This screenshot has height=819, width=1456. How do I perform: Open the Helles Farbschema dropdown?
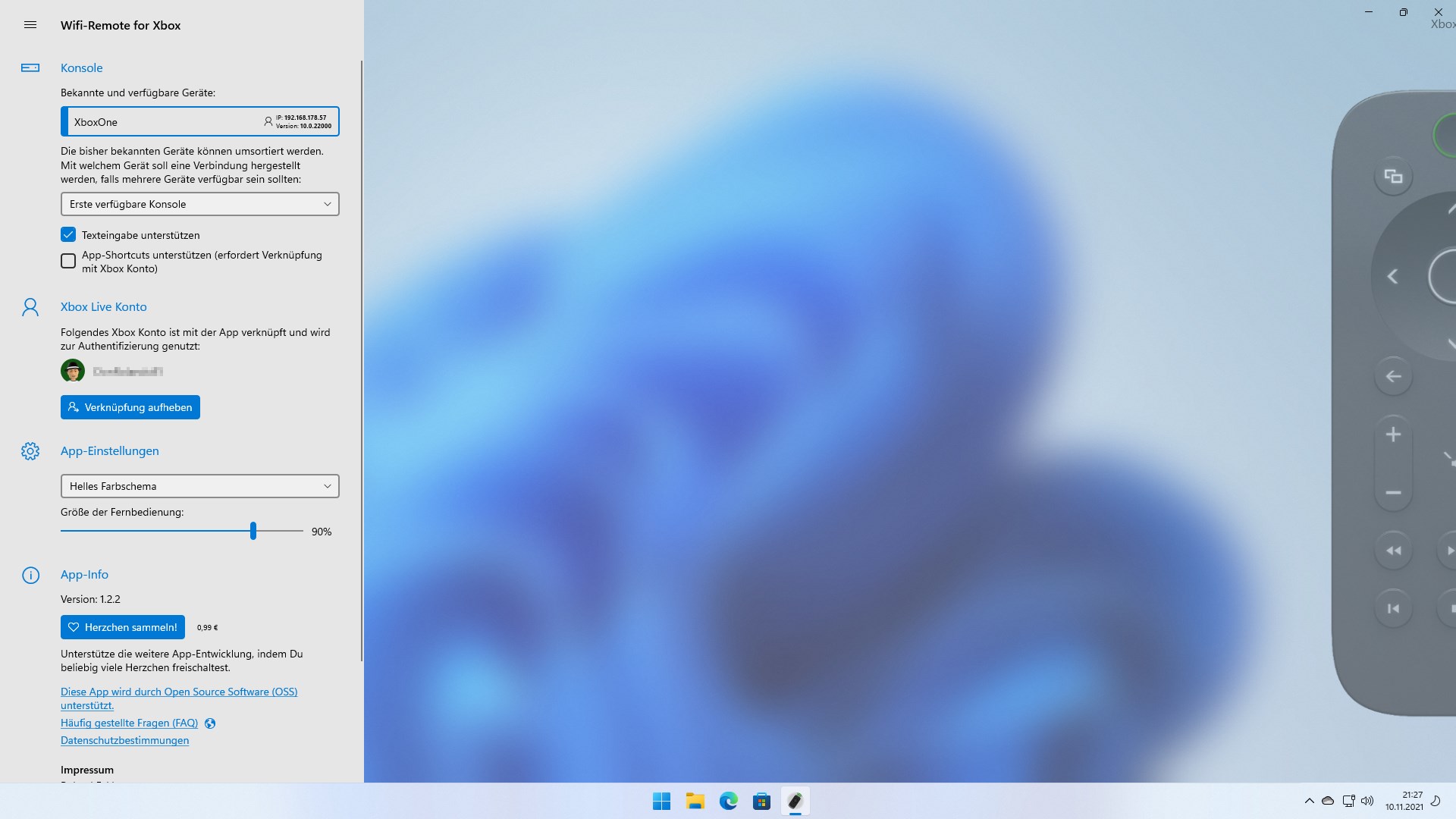click(199, 486)
